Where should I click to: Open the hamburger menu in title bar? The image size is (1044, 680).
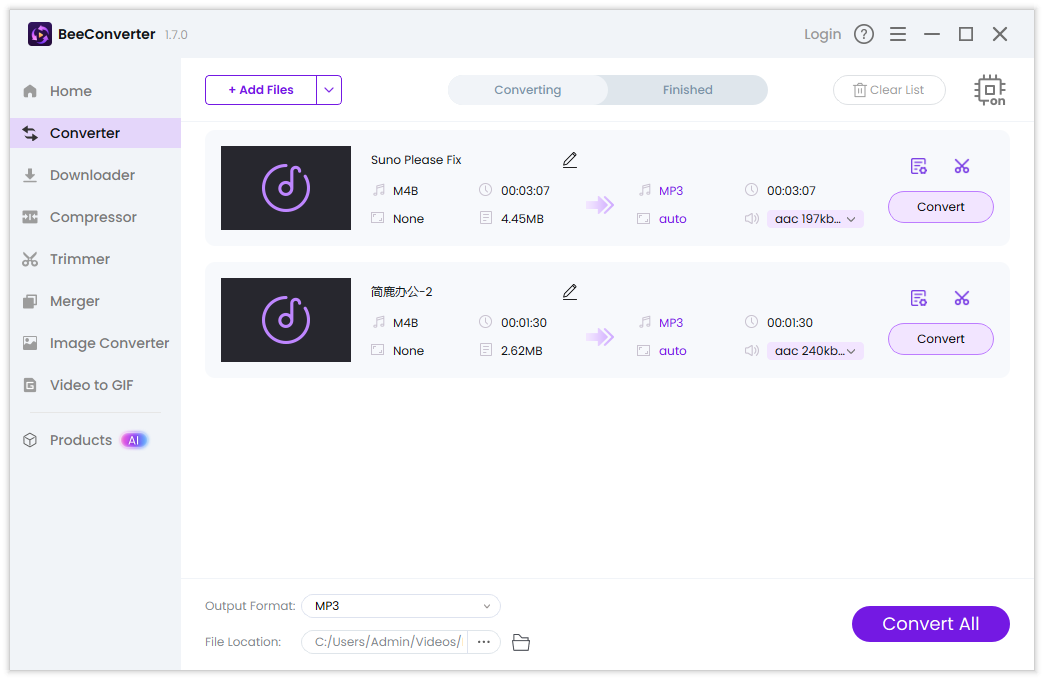pyautogui.click(x=898, y=34)
